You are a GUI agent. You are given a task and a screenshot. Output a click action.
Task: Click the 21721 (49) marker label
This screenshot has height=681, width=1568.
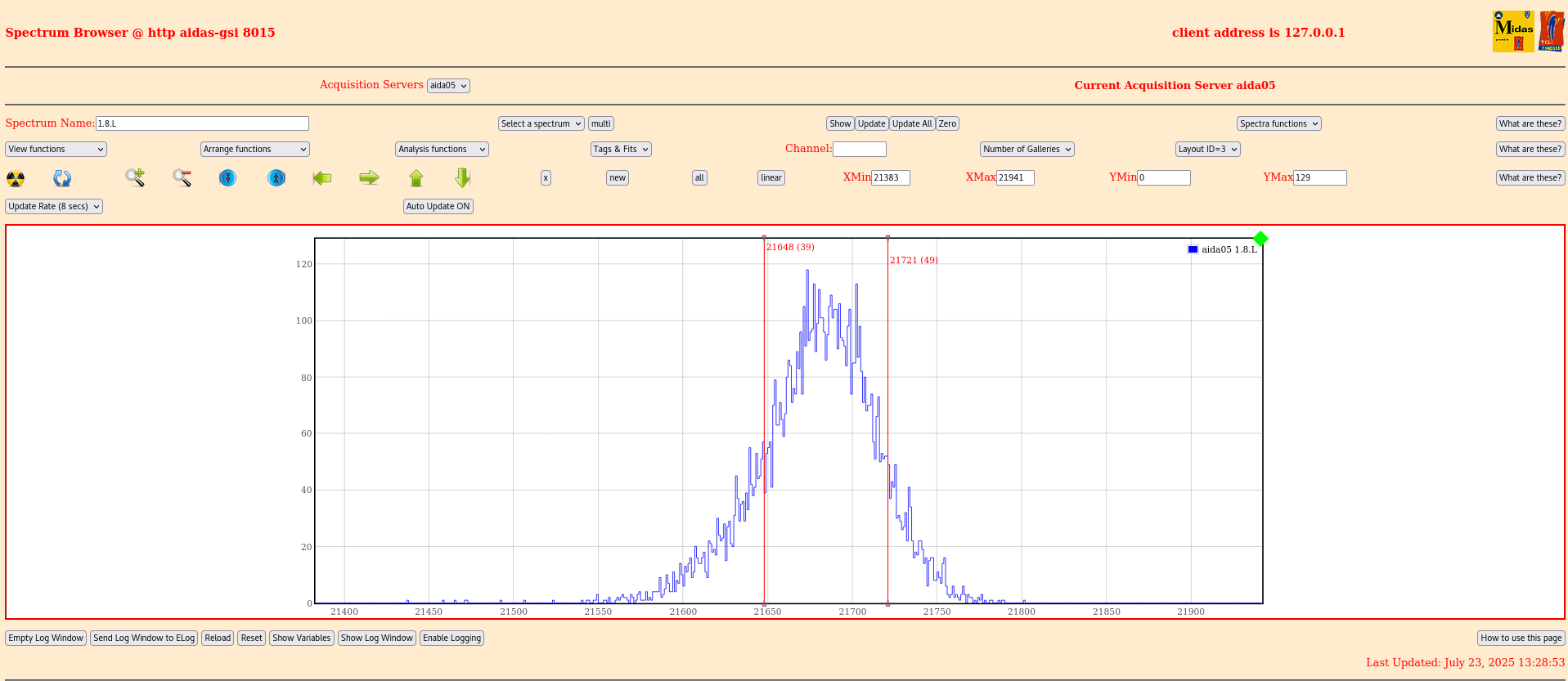tap(914, 260)
